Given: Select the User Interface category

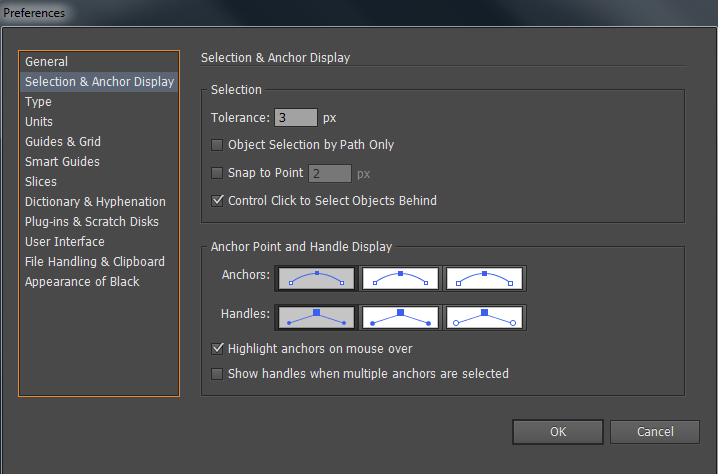Looking at the screenshot, I should point(65,242).
